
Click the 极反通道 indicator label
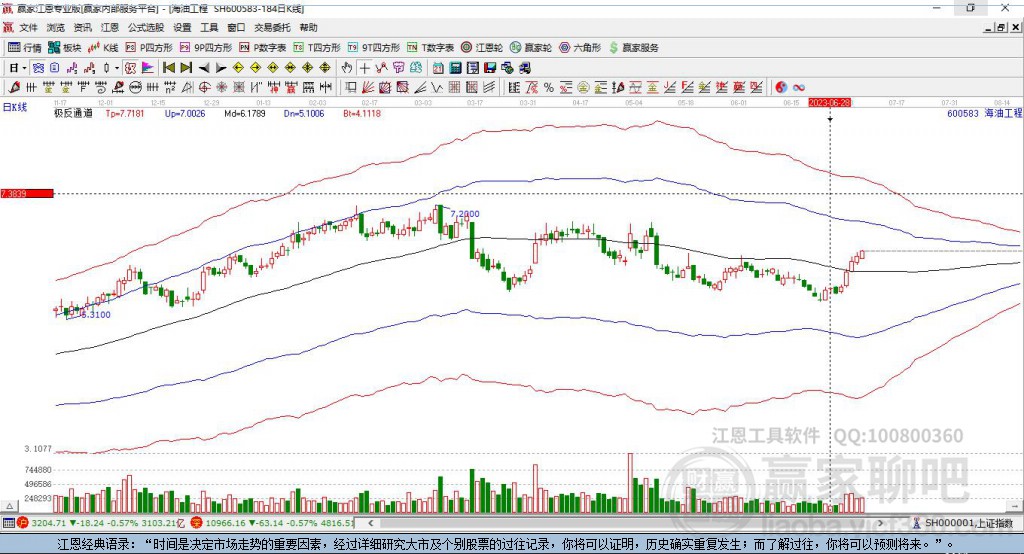[73, 113]
